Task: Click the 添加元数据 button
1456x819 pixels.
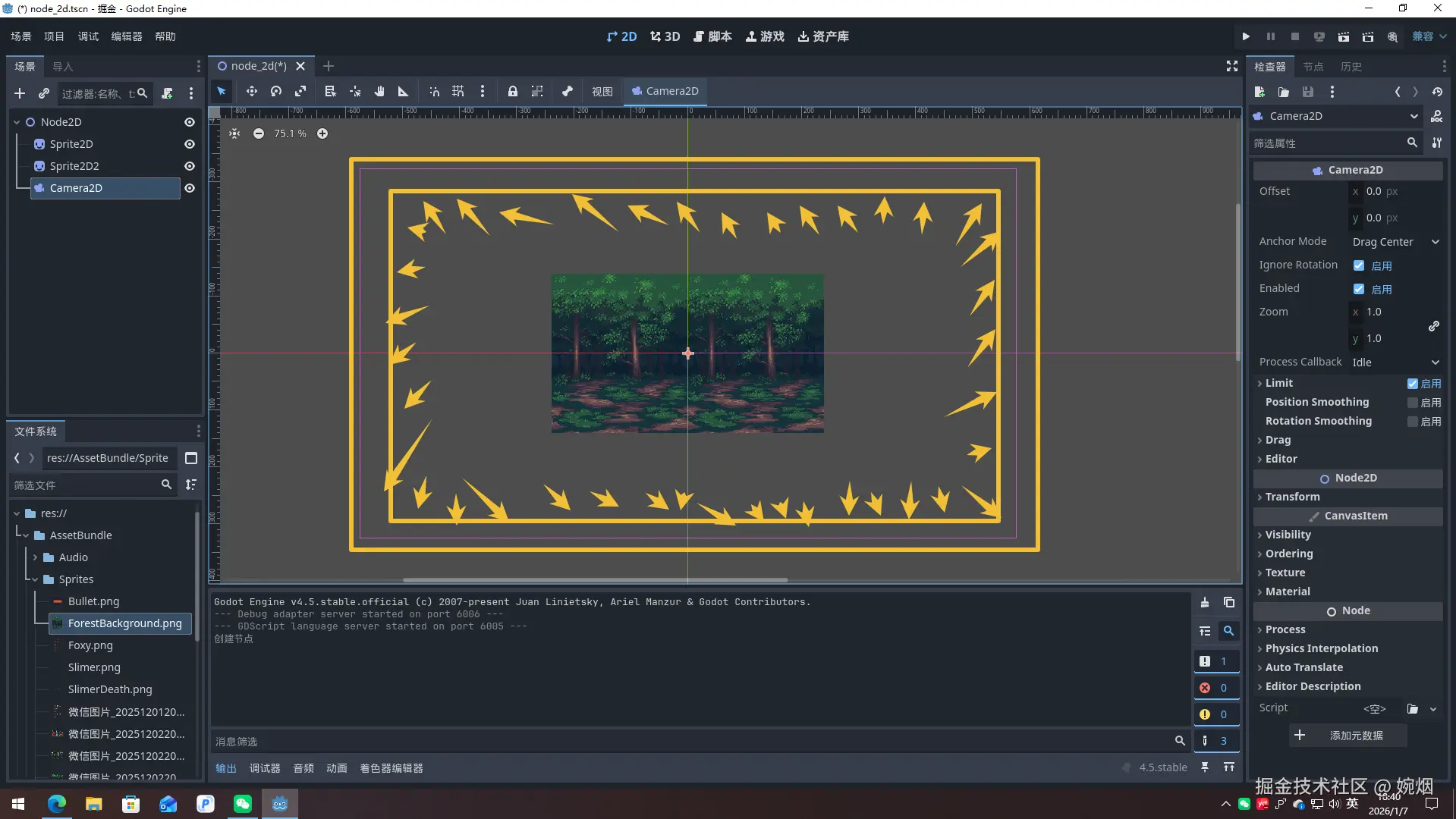Action: click(1348, 736)
